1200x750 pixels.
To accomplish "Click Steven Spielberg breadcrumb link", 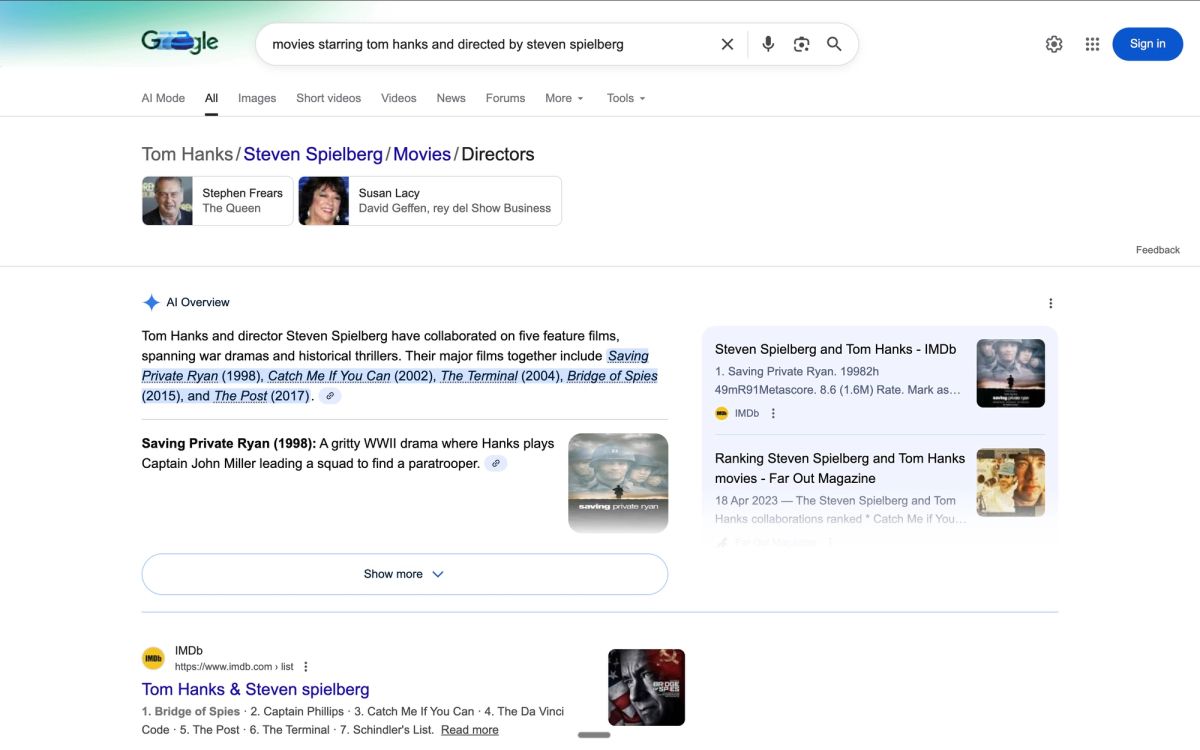I will pyautogui.click(x=313, y=154).
